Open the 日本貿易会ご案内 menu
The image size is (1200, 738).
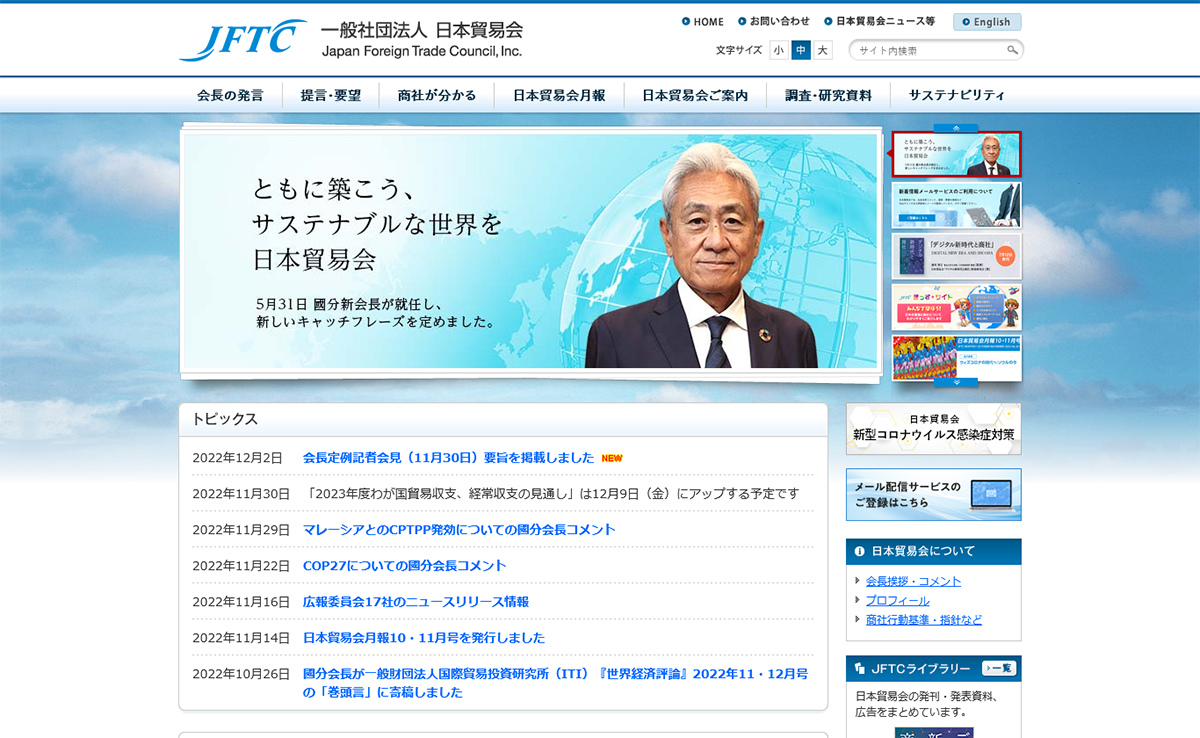(695, 96)
